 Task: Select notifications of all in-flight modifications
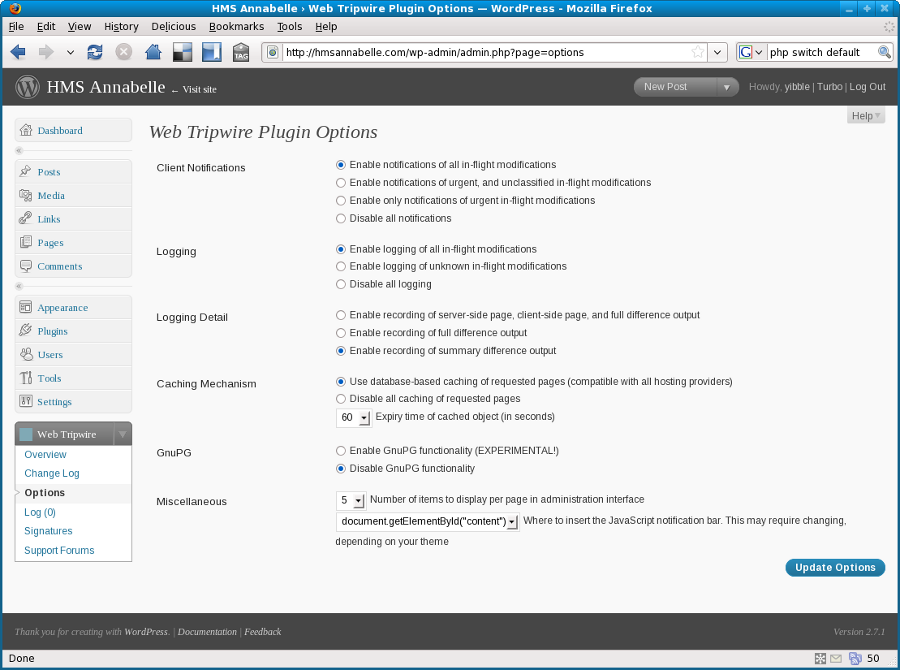tap(341, 165)
